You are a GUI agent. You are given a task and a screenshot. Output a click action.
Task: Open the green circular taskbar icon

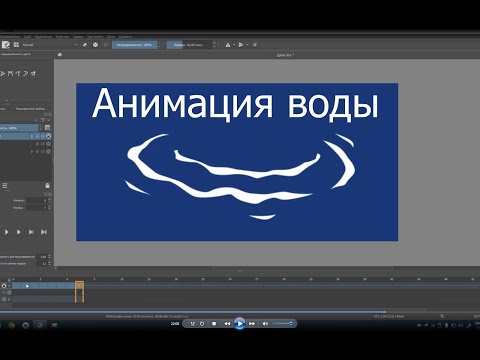(x=26, y=325)
